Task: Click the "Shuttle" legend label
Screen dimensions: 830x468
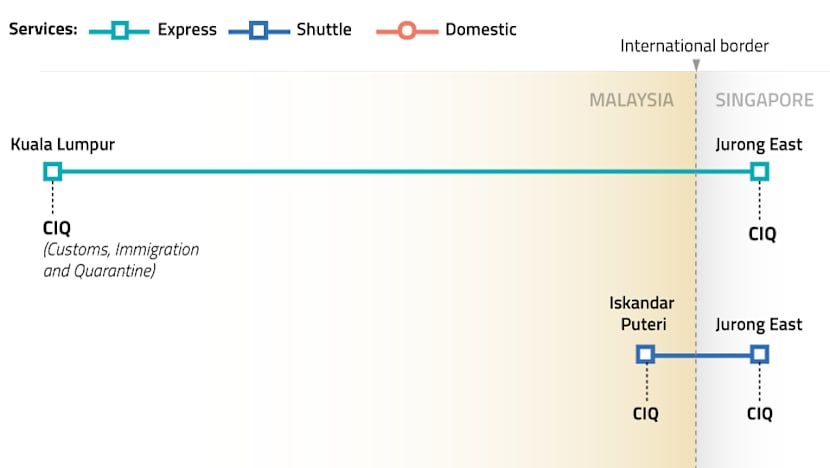Action: pyautogui.click(x=324, y=30)
